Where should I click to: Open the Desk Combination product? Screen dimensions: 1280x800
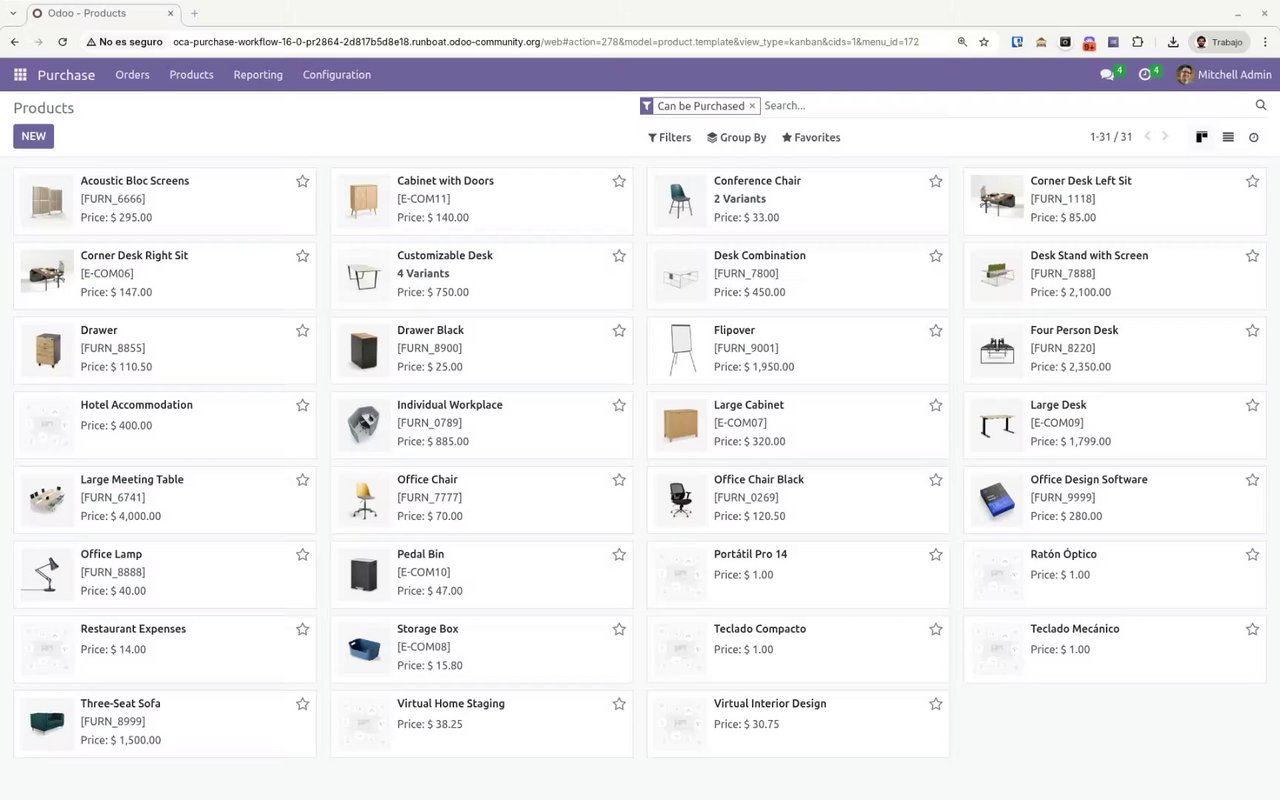point(798,274)
